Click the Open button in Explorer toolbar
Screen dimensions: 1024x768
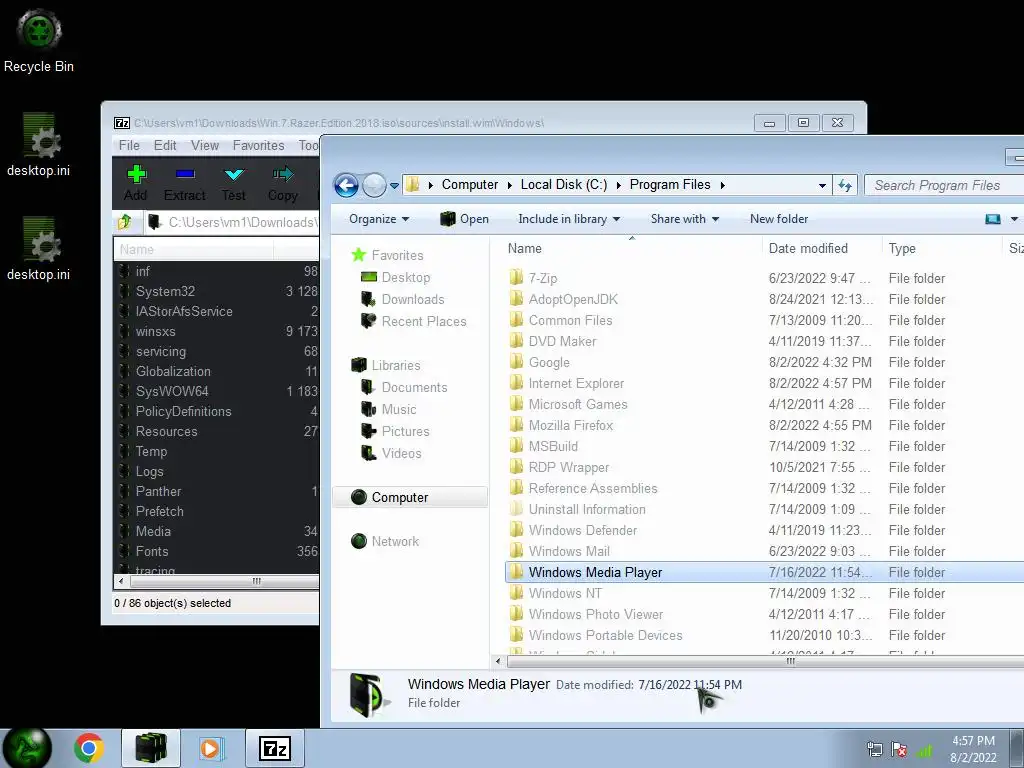pos(464,219)
